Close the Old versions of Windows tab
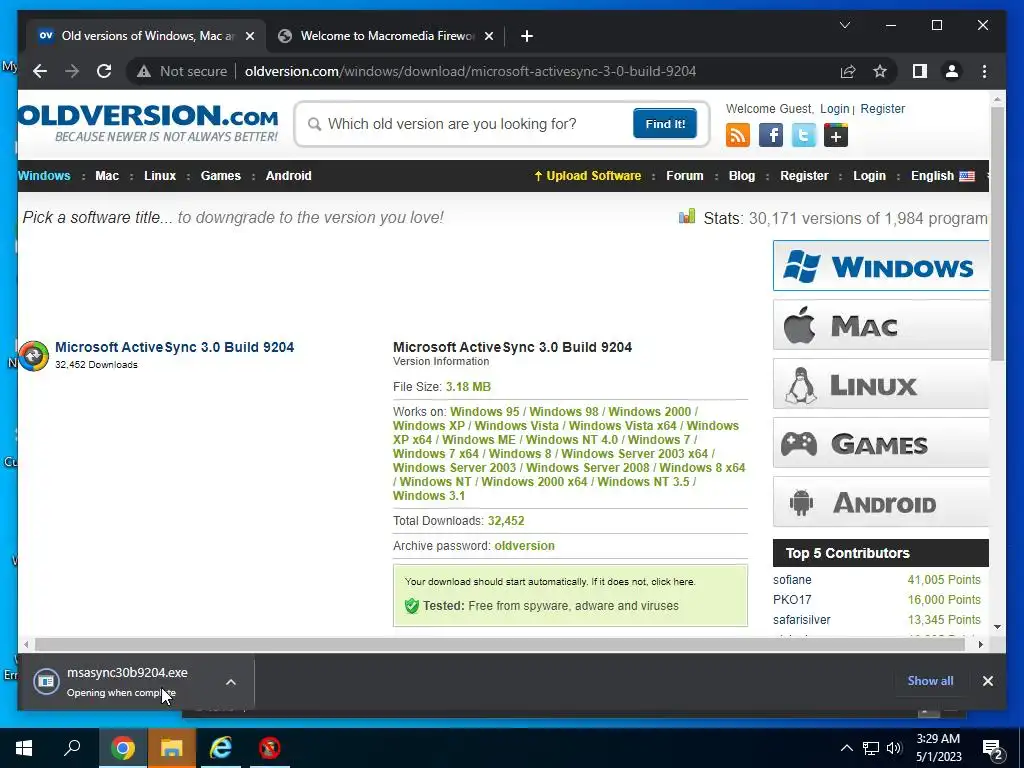The height and width of the screenshot is (768, 1024). coord(249,36)
